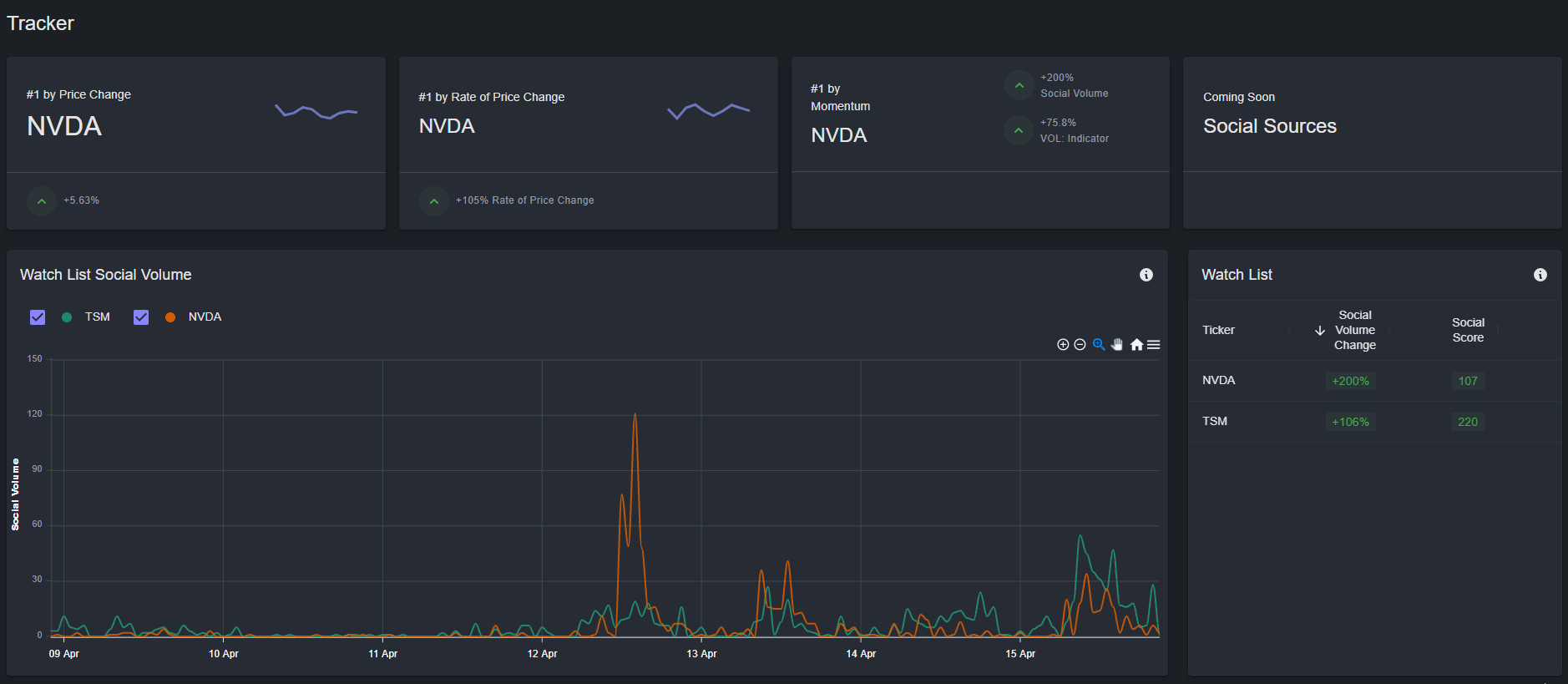Click the 15 Apr axis label
1568x684 pixels.
click(1020, 654)
